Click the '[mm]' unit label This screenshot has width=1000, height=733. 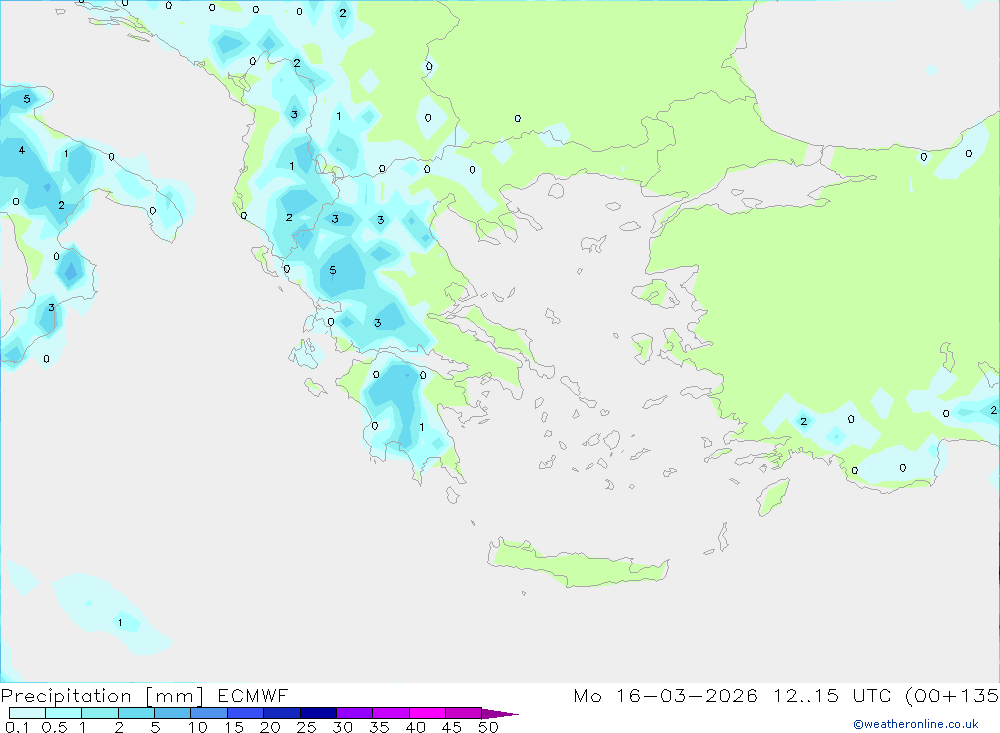tap(175, 696)
